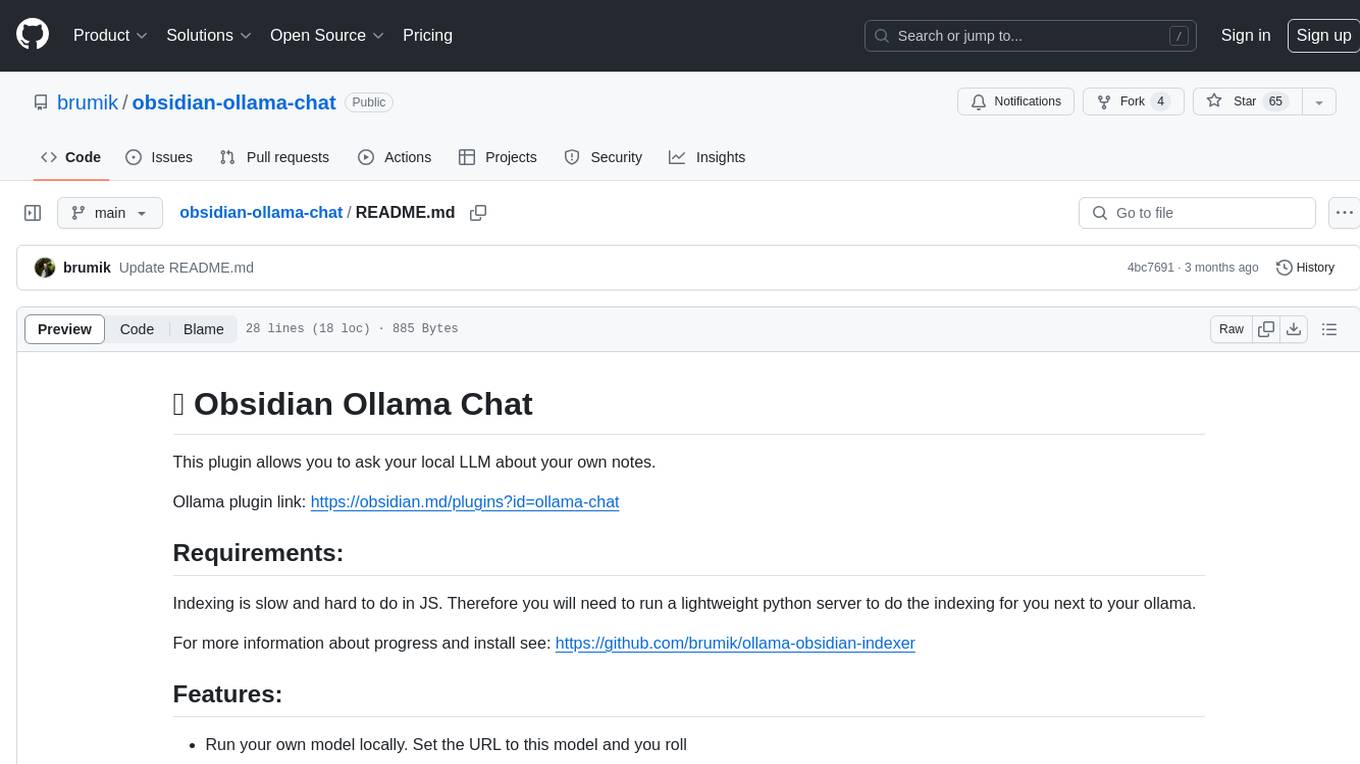Download the raw file

(1294, 329)
